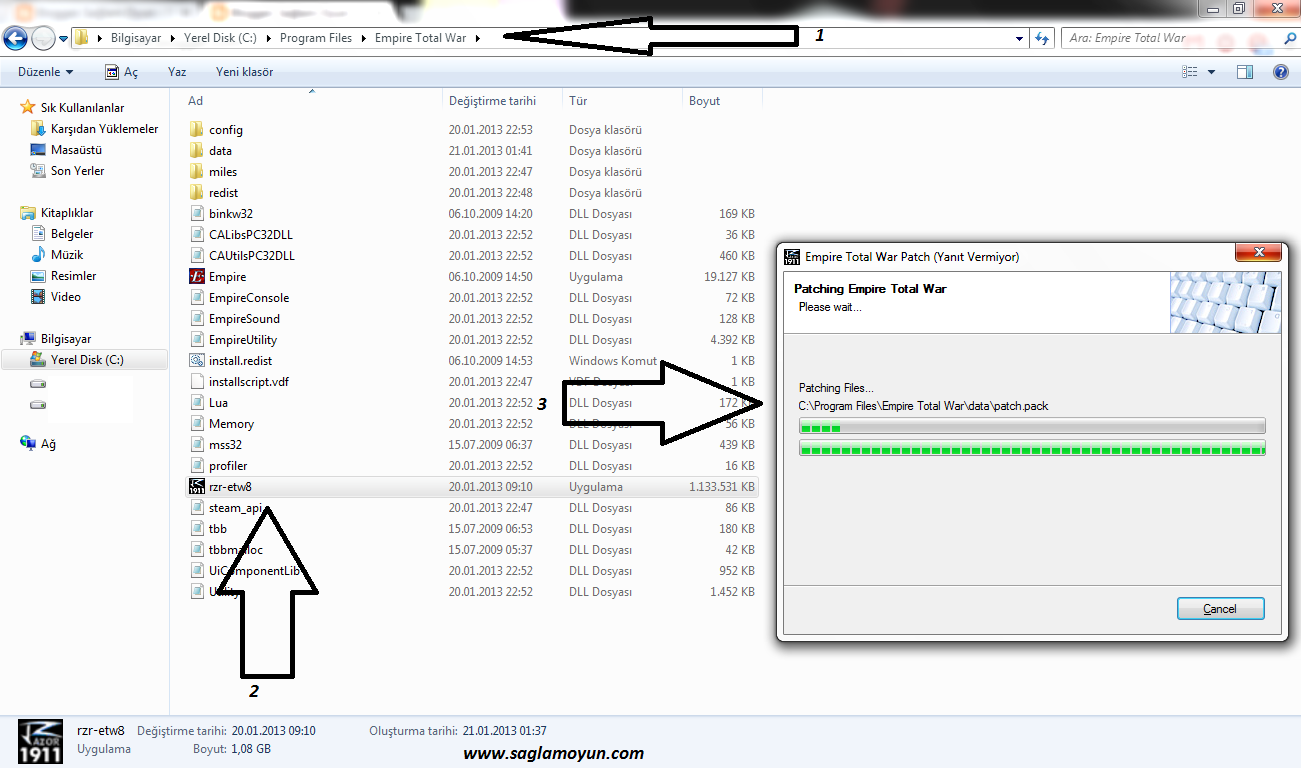Click Yeni klasör to create folder
This screenshot has width=1301, height=771.
244,72
